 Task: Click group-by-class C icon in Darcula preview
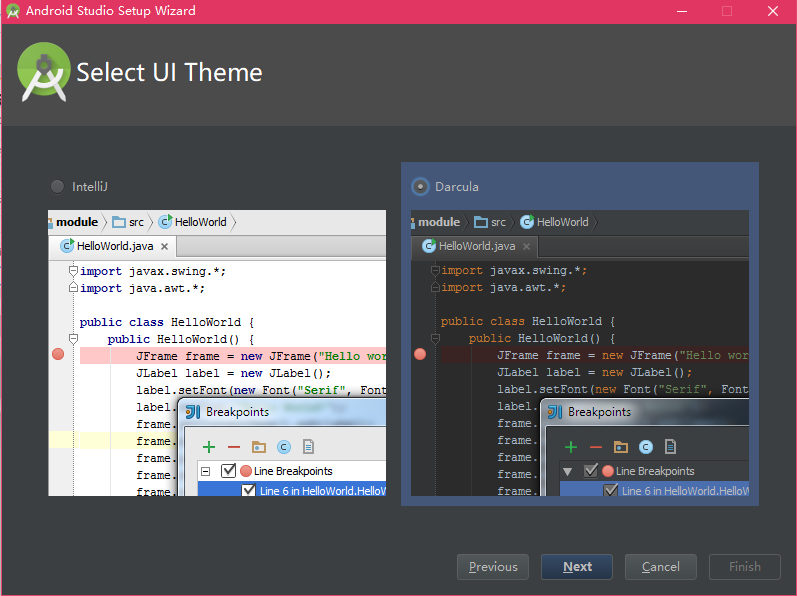pyautogui.click(x=646, y=447)
